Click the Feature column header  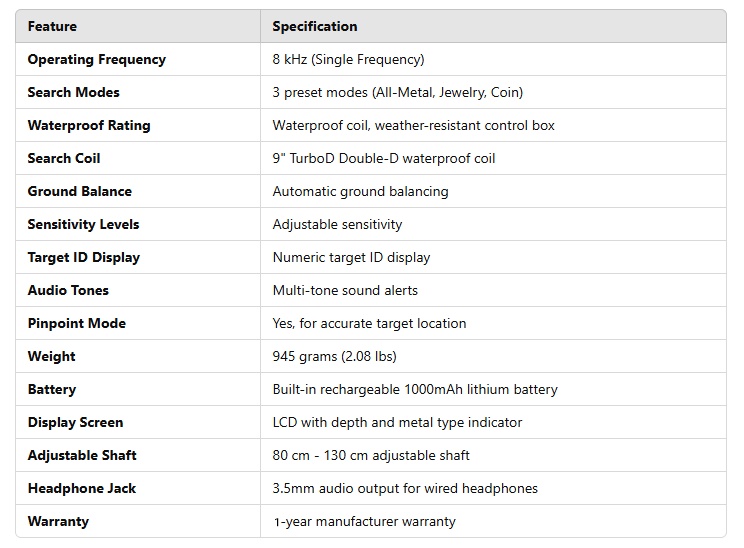pos(52,26)
